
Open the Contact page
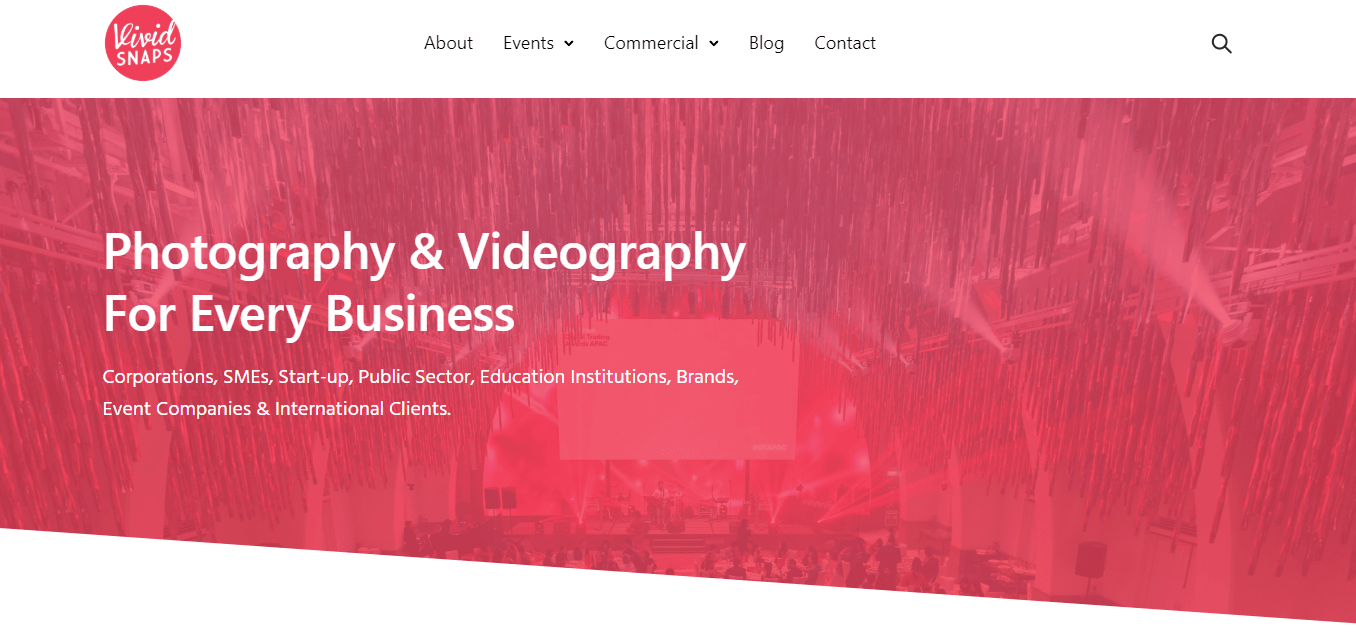coord(845,43)
